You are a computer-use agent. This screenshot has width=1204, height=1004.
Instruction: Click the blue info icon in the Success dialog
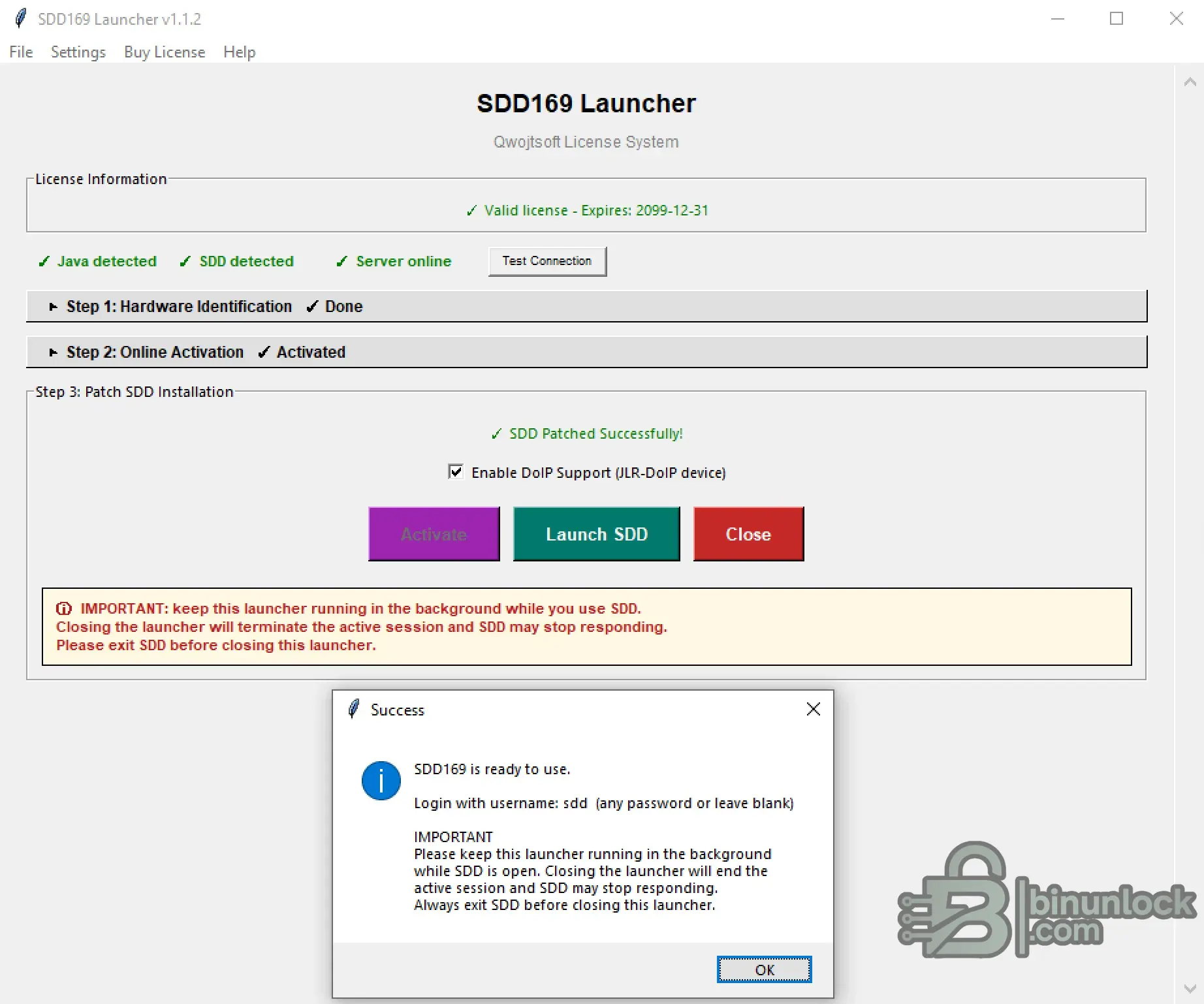(381, 780)
